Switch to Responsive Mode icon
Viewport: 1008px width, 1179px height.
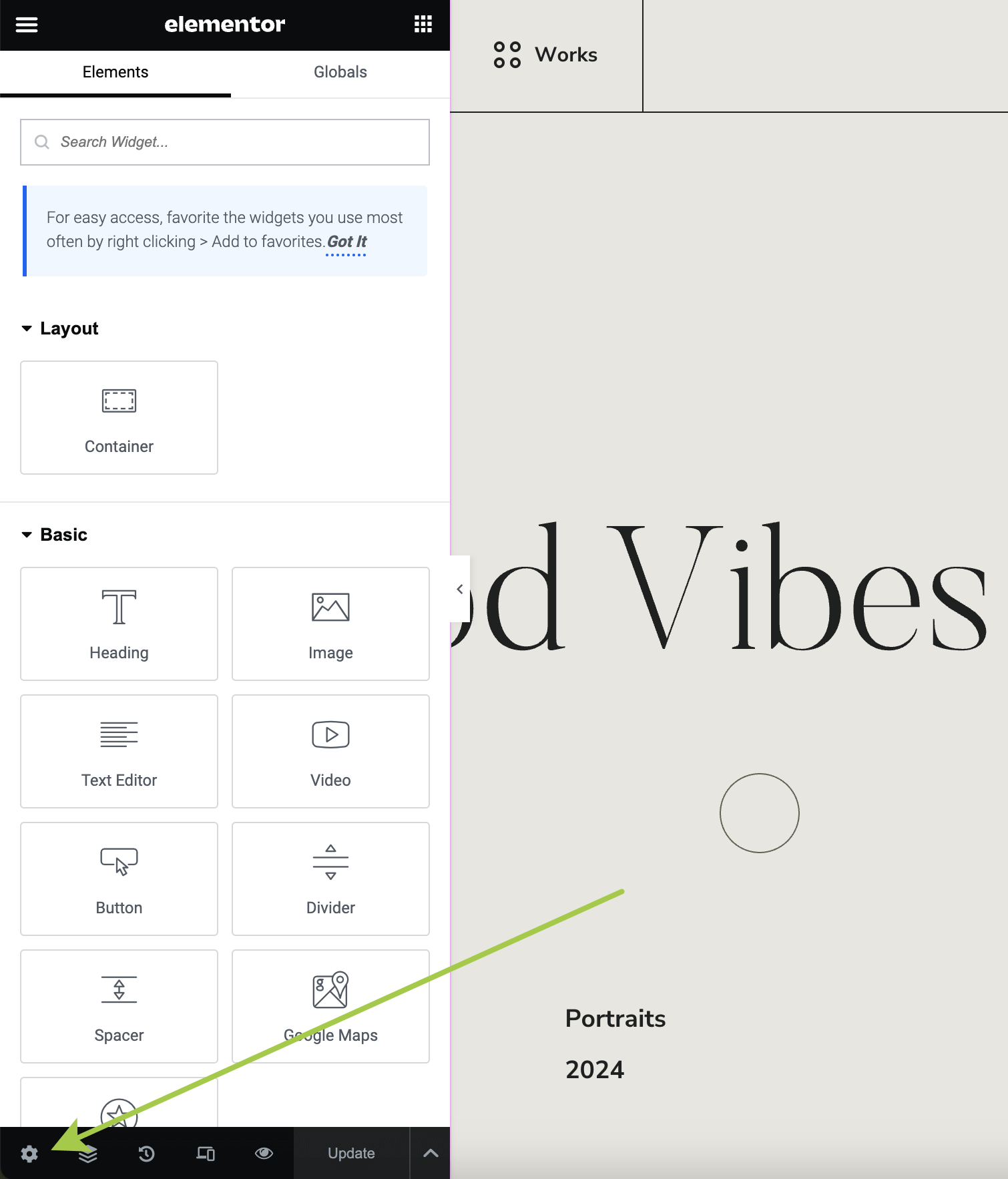(206, 1154)
